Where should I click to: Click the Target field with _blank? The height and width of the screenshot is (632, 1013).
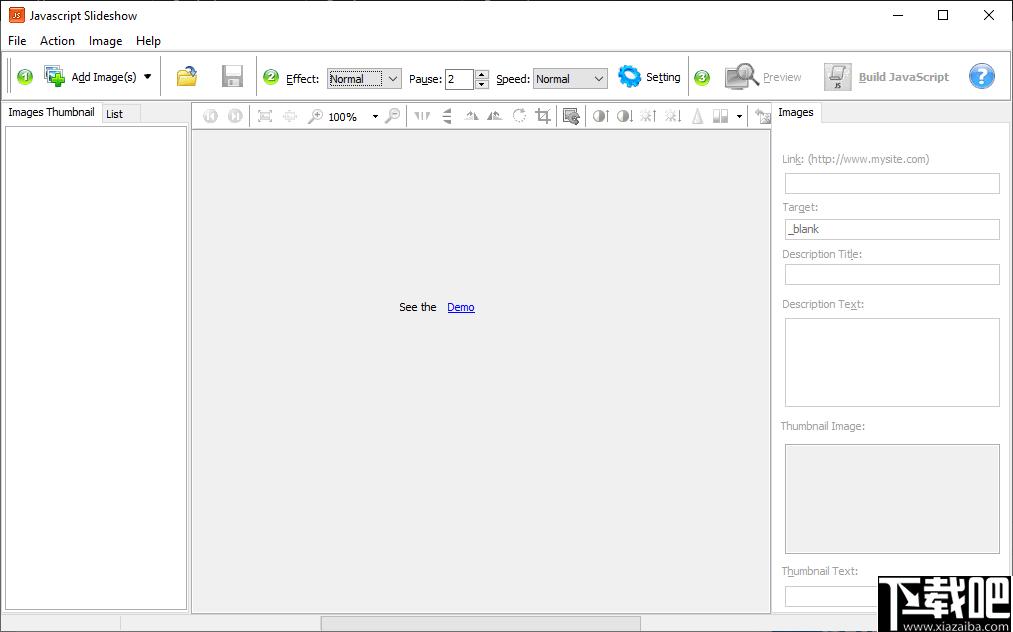892,229
